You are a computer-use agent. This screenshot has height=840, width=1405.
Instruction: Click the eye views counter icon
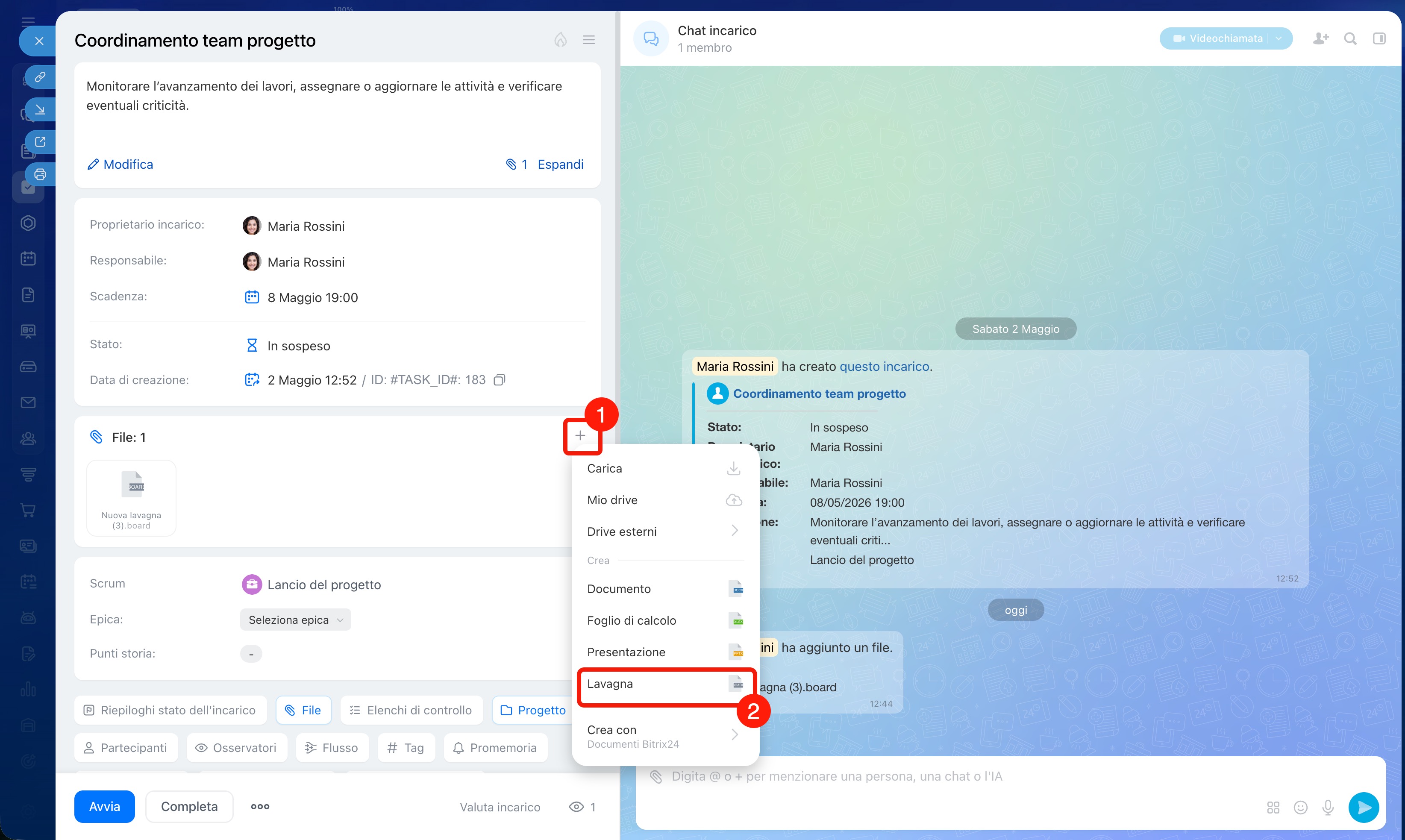tap(576, 807)
